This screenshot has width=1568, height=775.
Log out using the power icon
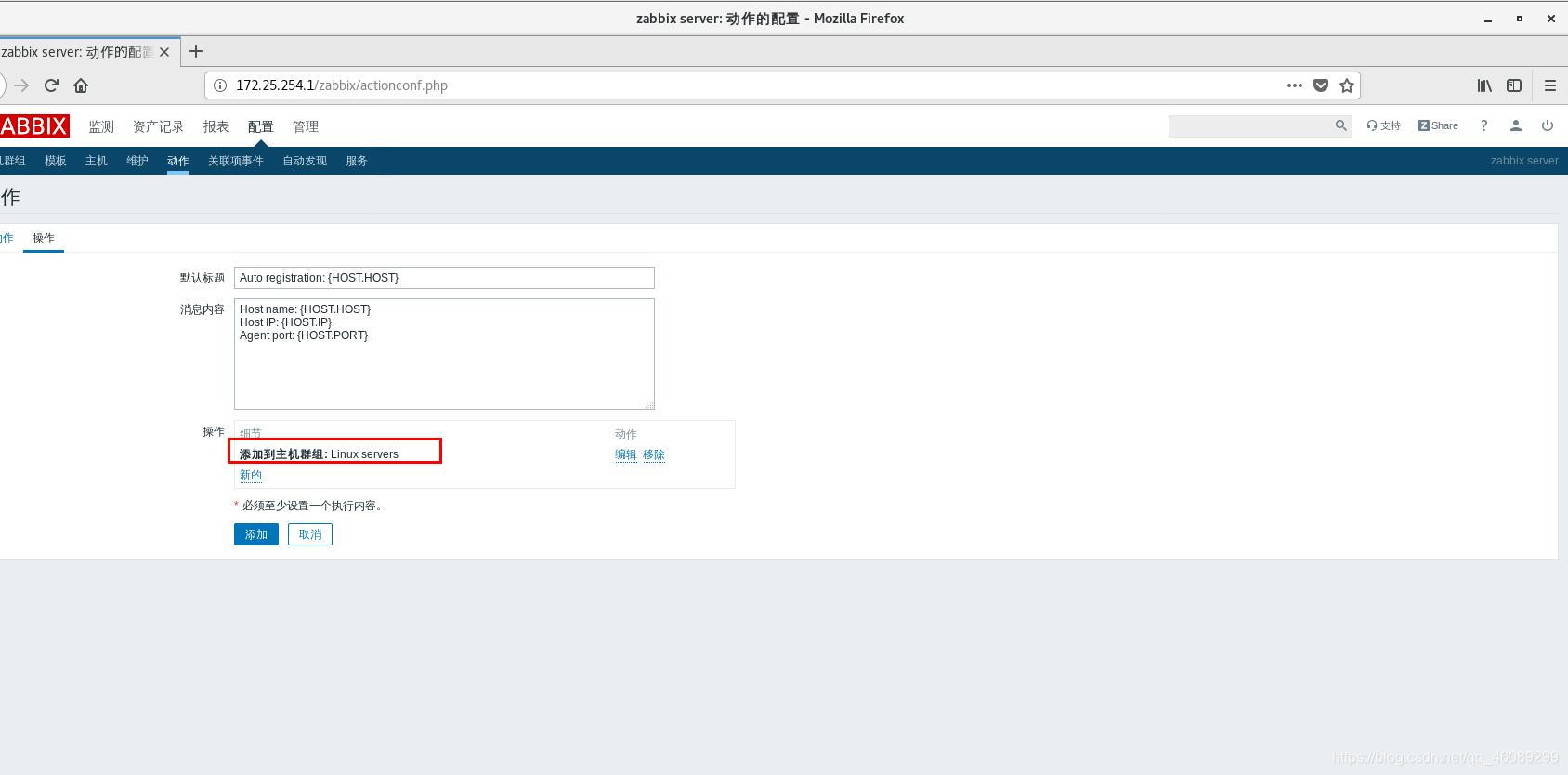(x=1547, y=125)
